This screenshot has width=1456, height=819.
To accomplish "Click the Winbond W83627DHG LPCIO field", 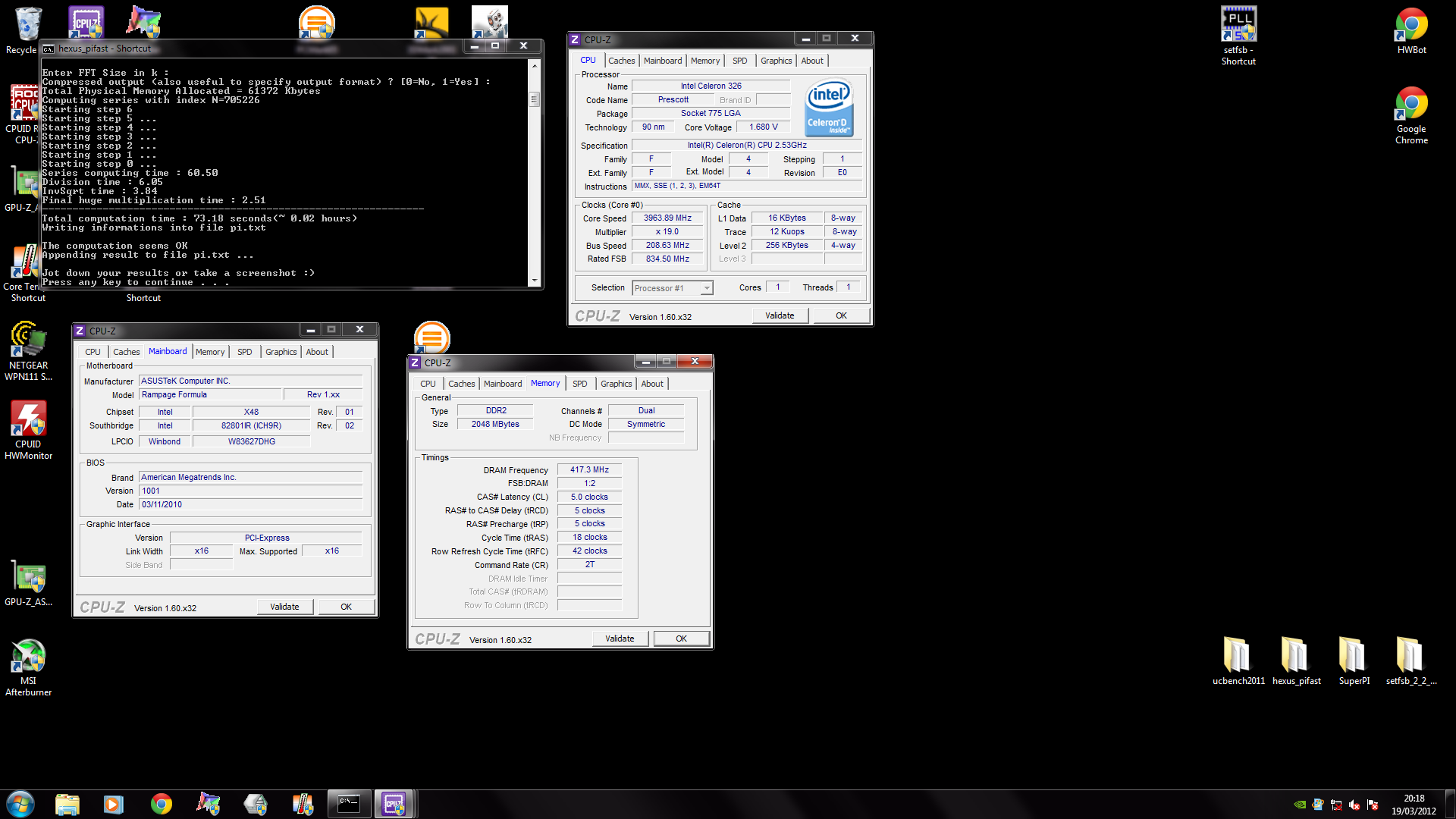I will (251, 441).
